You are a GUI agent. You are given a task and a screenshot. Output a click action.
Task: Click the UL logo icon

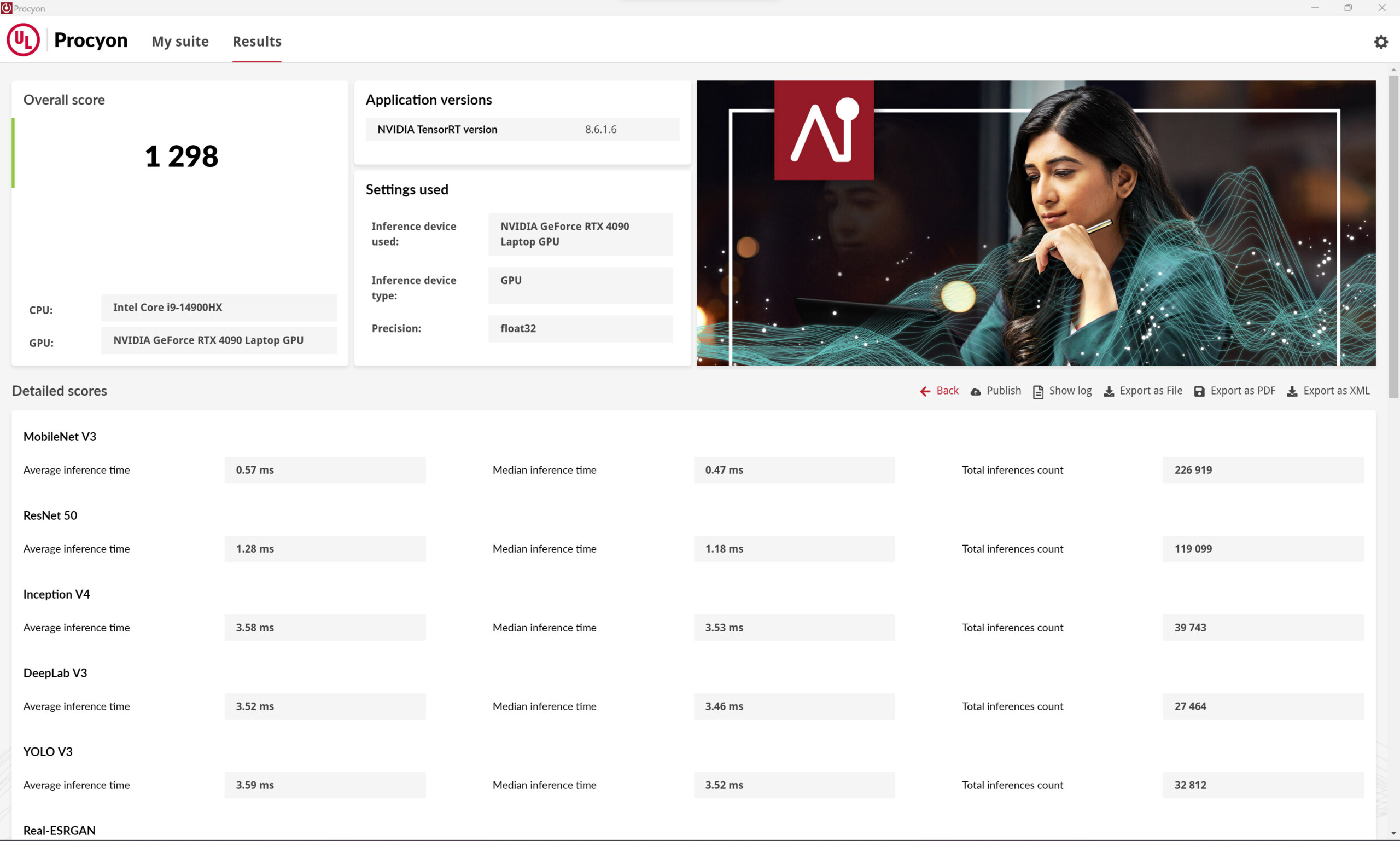tap(23, 39)
